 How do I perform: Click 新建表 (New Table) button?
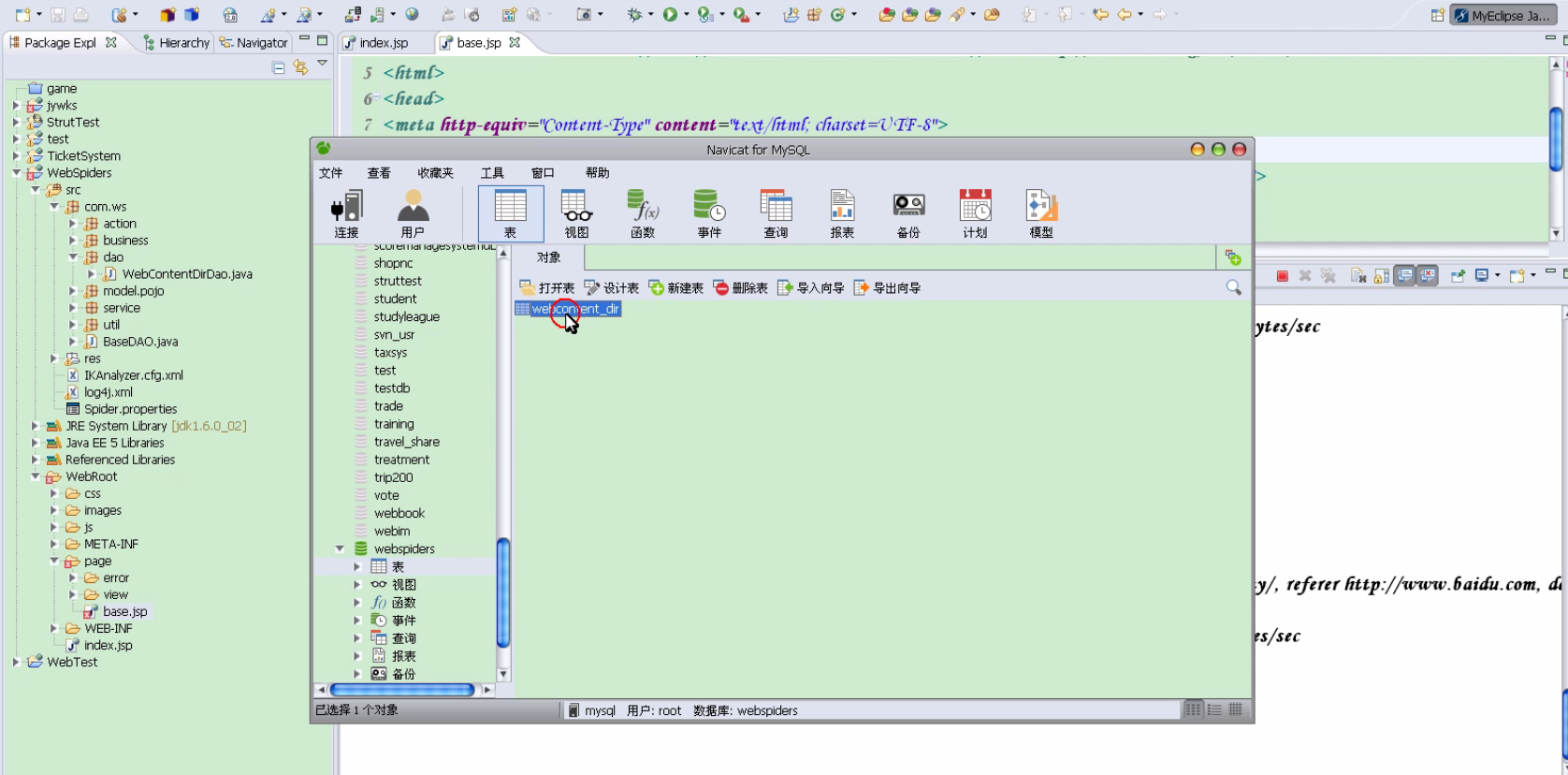676,287
